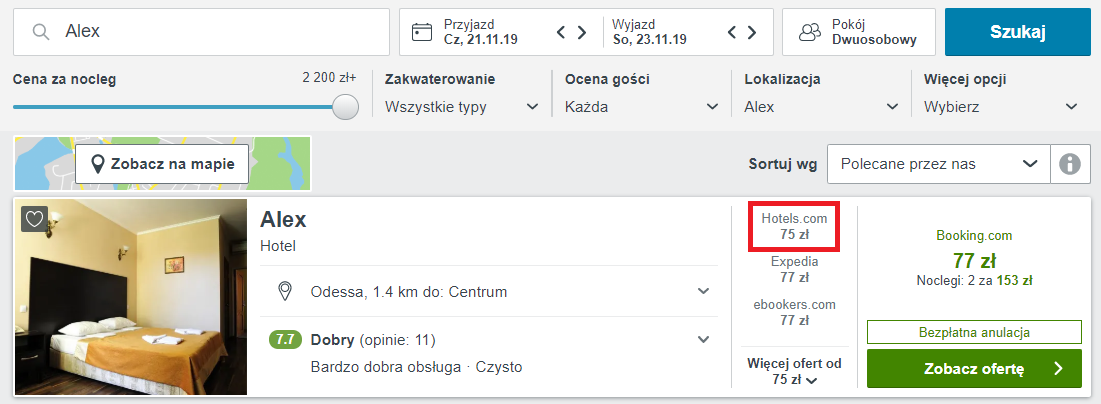Open Lokalizacja filter dropdown
Screen dimensions: 1101x404
pyautogui.click(x=821, y=107)
